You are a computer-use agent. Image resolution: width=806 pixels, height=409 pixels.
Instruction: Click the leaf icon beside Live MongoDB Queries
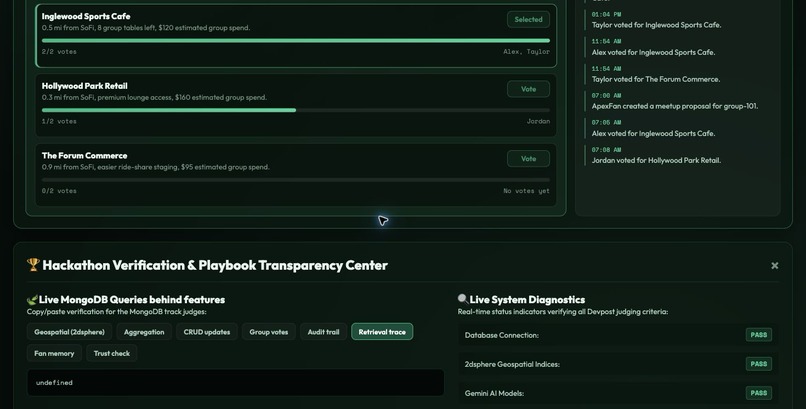tap(32, 300)
